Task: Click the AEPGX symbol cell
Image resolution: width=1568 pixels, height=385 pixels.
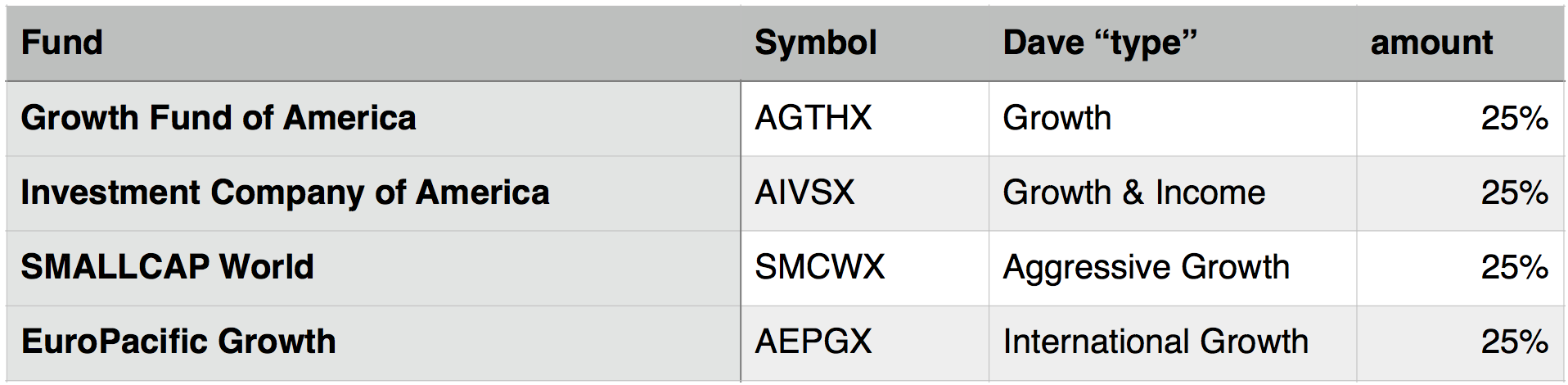Action: (864, 343)
